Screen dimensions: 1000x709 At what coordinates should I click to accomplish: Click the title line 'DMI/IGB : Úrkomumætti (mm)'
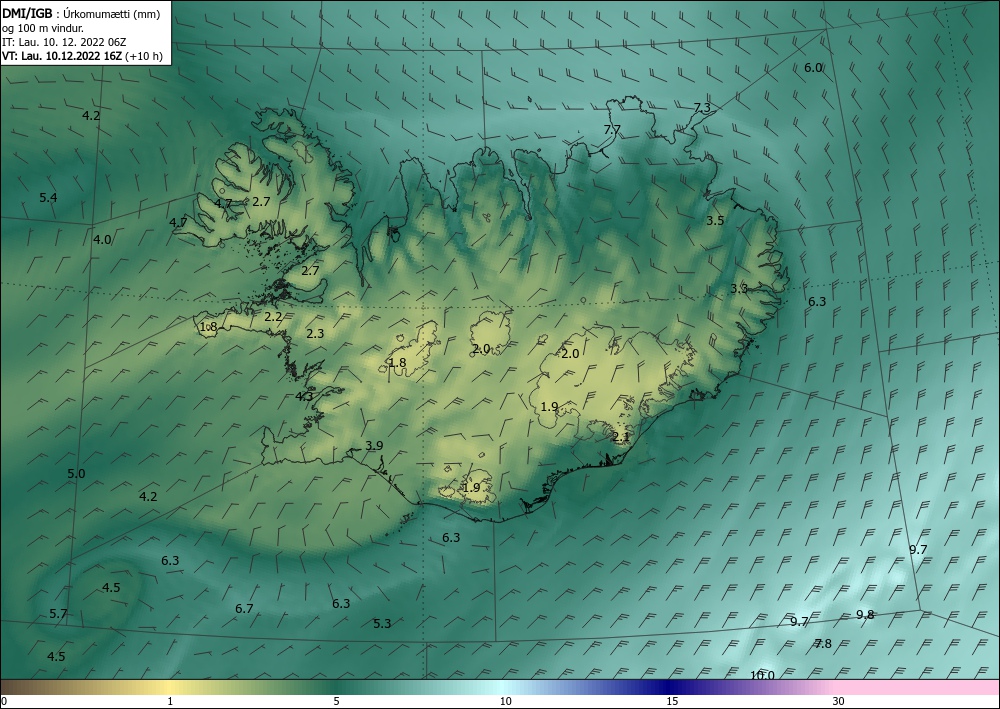click(81, 14)
